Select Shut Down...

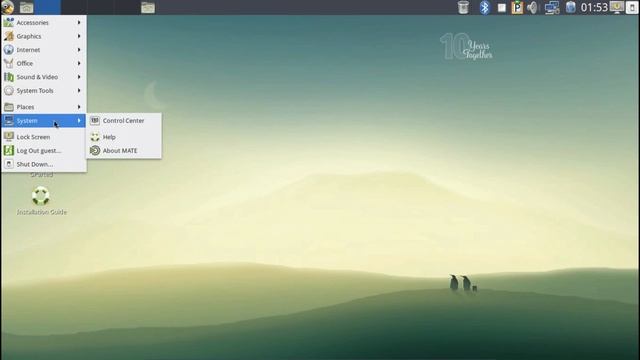[x=44, y=164]
